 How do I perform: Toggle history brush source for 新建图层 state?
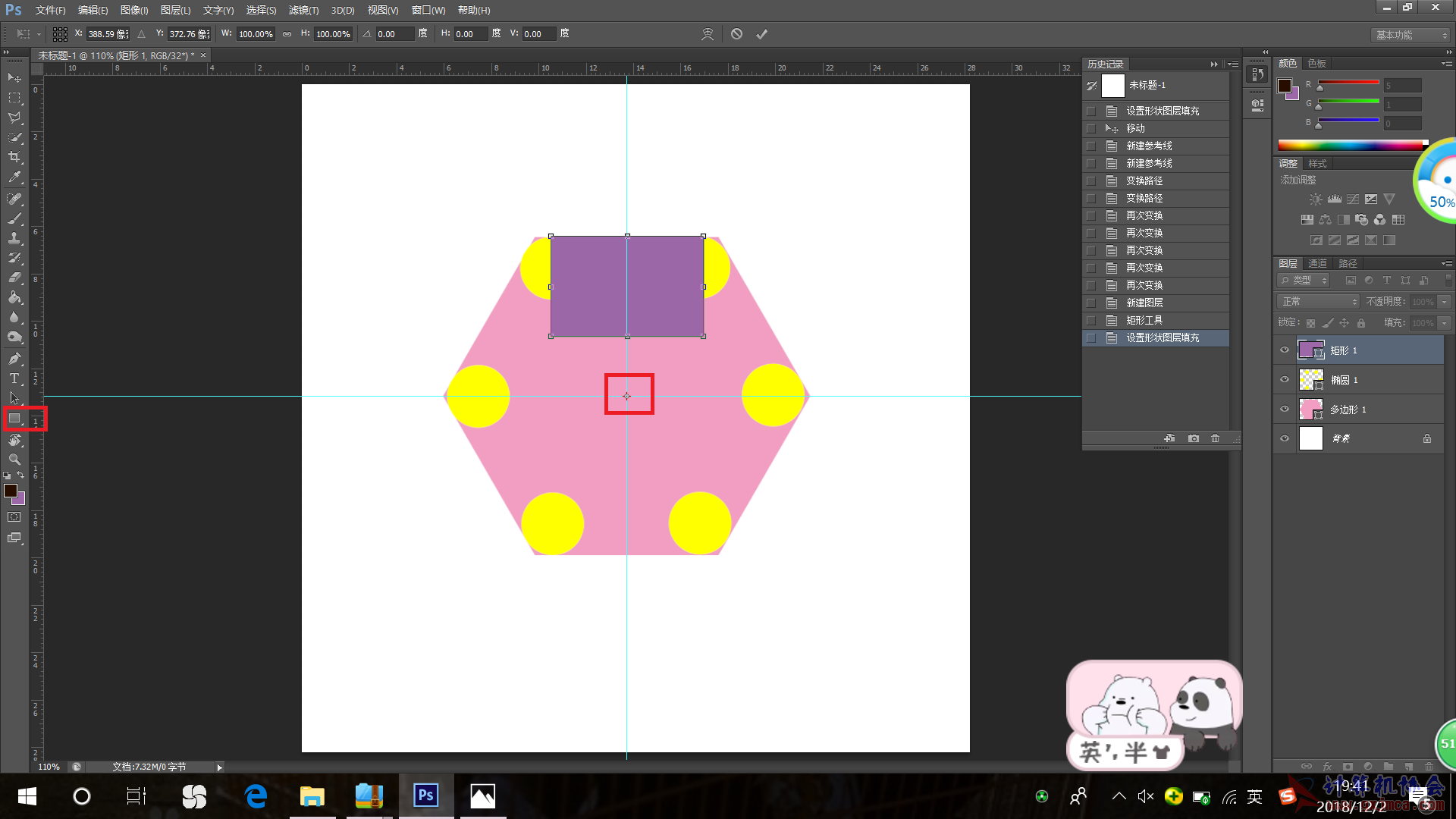(x=1091, y=303)
